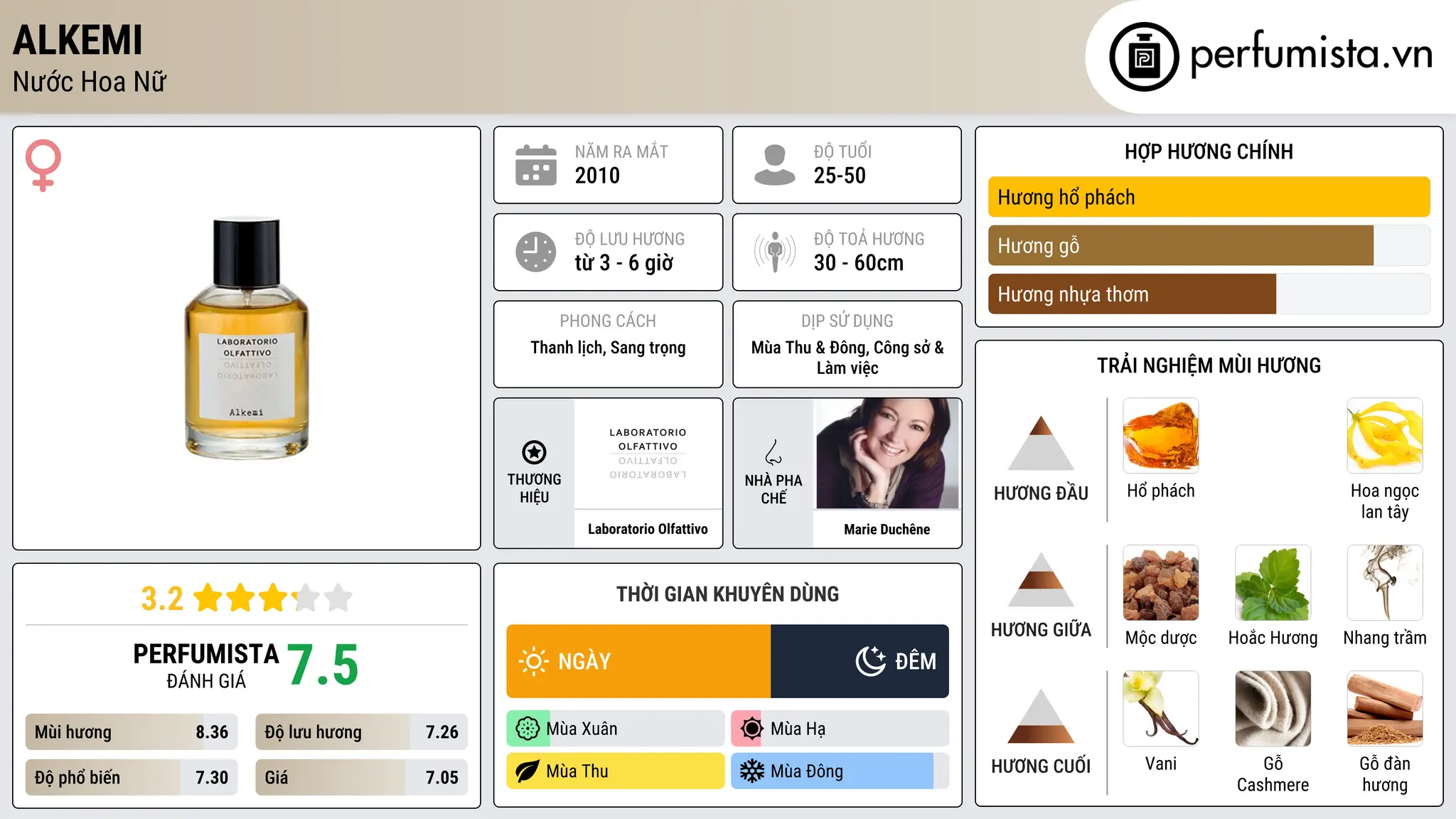Click the summer sun icon for Mùa Hạ

coord(752,729)
